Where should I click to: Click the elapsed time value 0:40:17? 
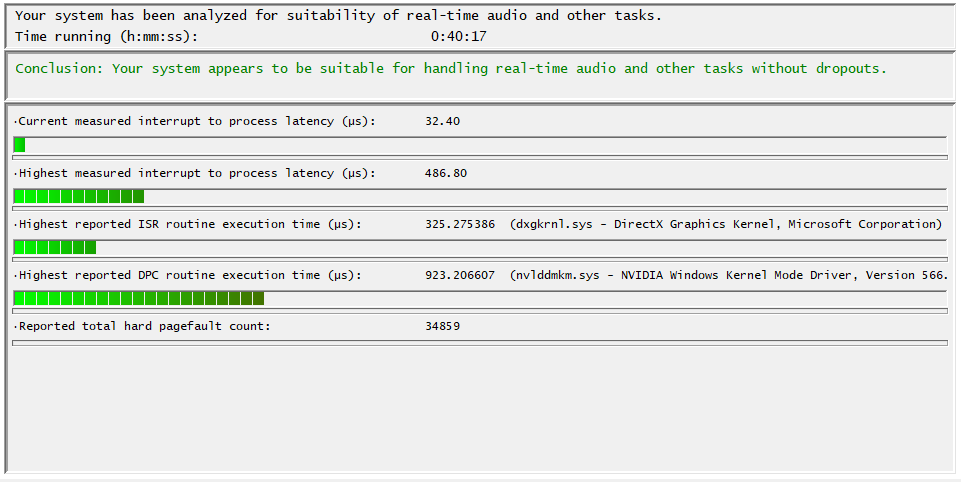pos(458,36)
